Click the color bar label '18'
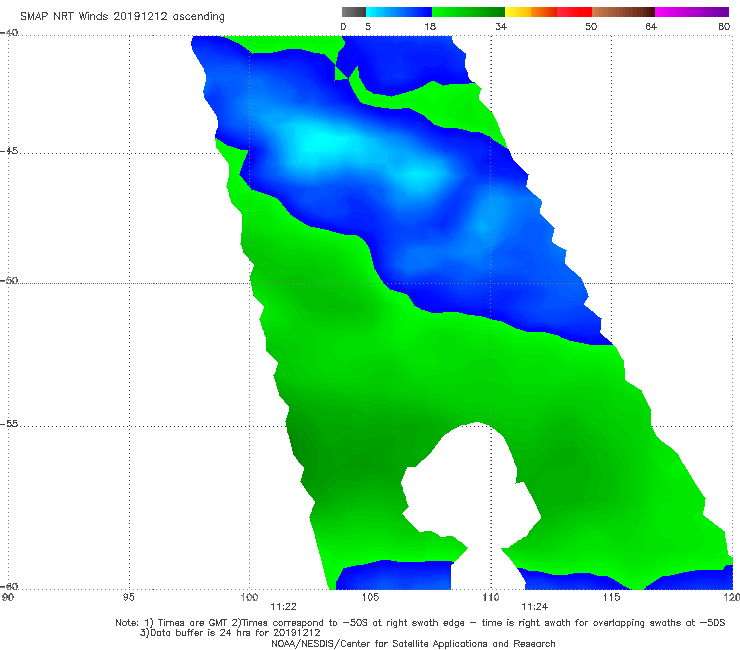The height and width of the screenshot is (650, 740). [430, 26]
